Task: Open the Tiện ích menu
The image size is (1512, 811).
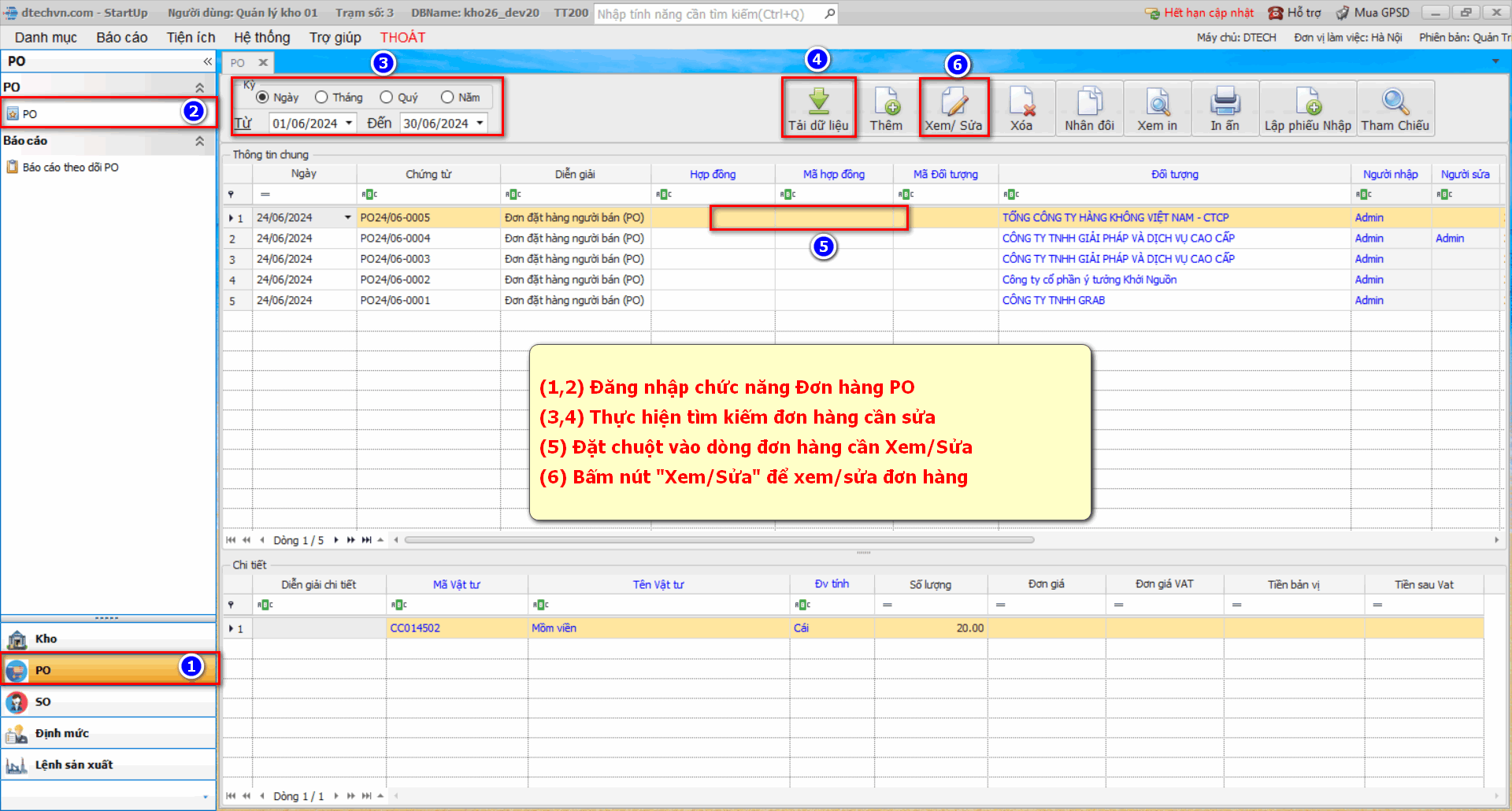Action: coord(191,38)
